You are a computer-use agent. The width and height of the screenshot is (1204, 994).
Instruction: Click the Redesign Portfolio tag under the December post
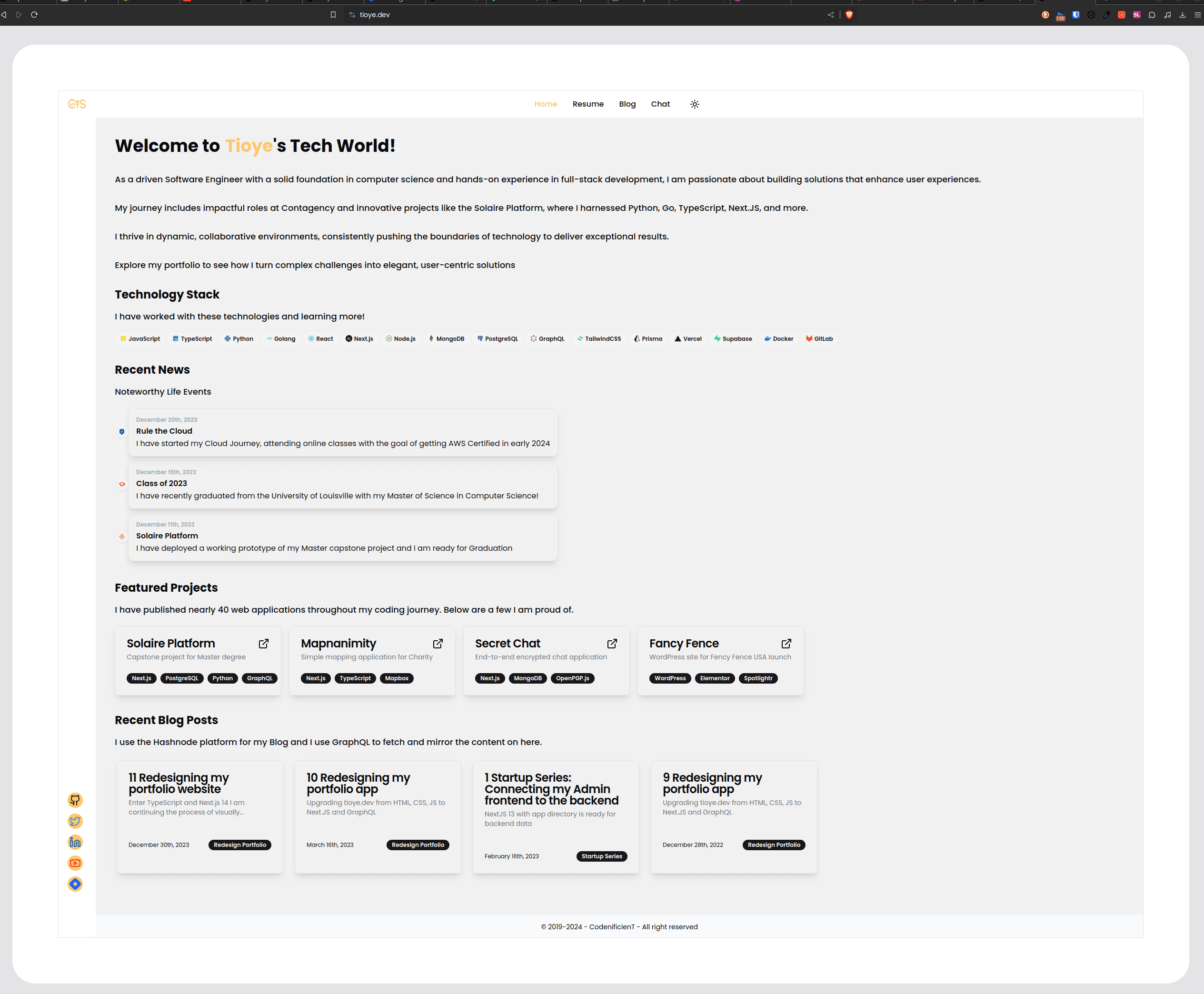240,845
